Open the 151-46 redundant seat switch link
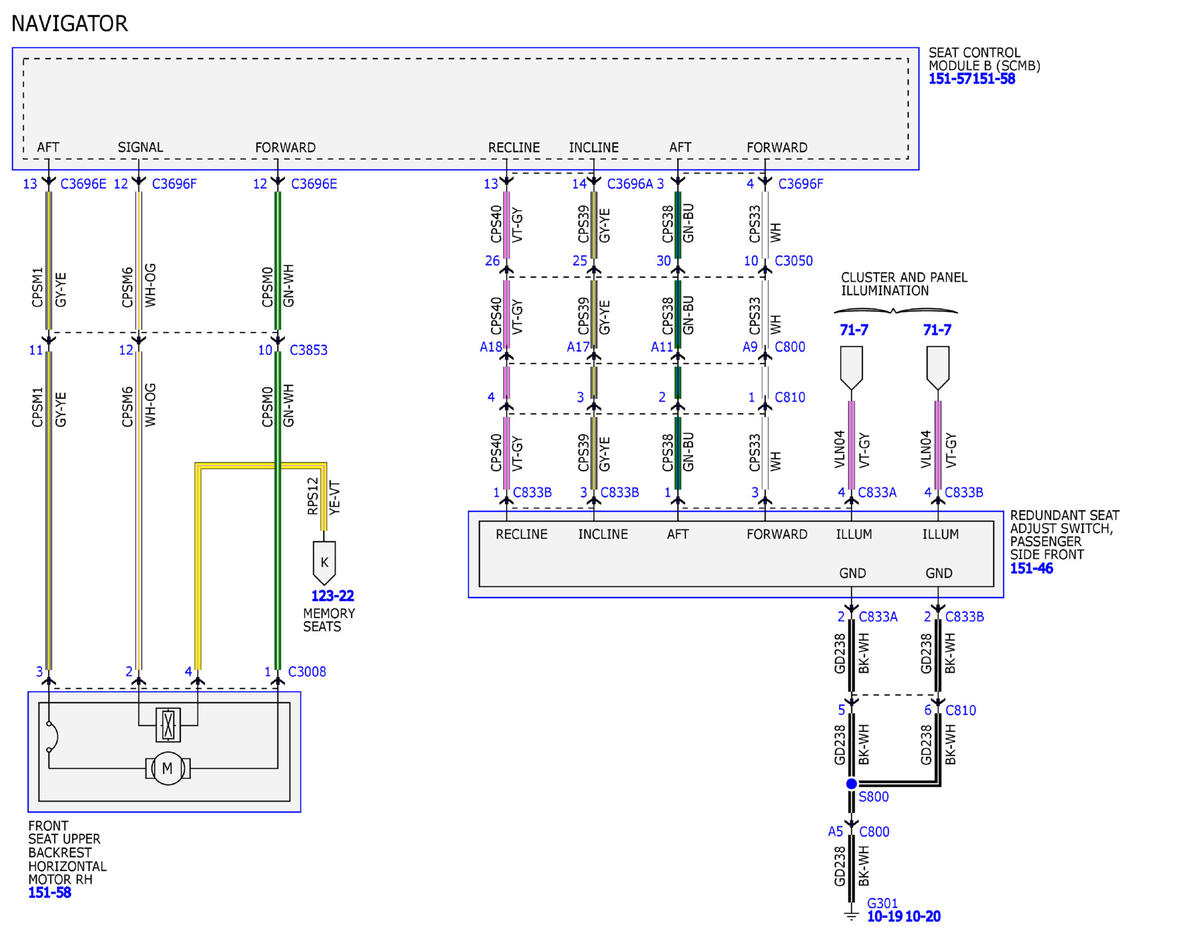 pos(1031,568)
